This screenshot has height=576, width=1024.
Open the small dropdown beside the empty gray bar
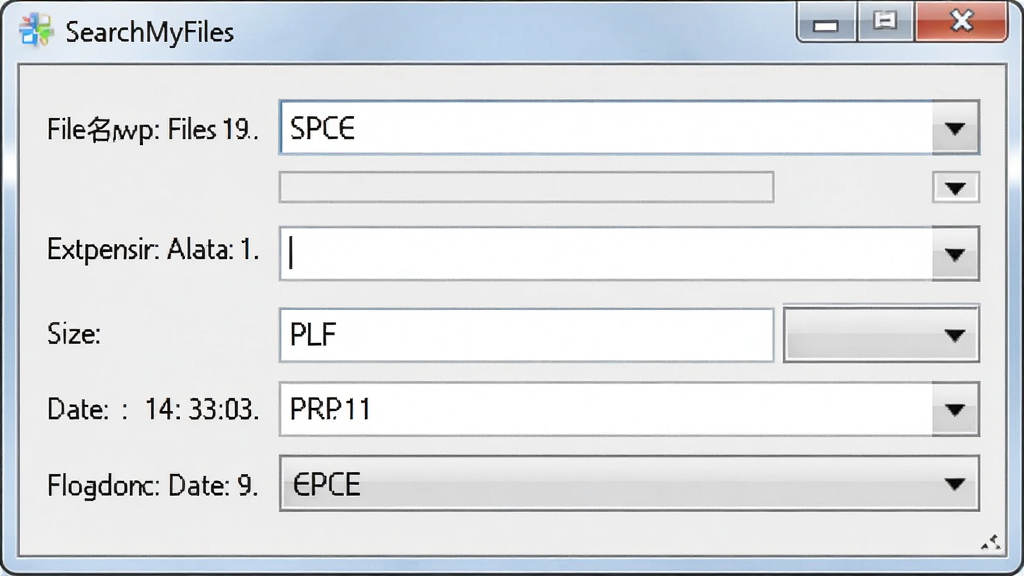click(x=955, y=188)
